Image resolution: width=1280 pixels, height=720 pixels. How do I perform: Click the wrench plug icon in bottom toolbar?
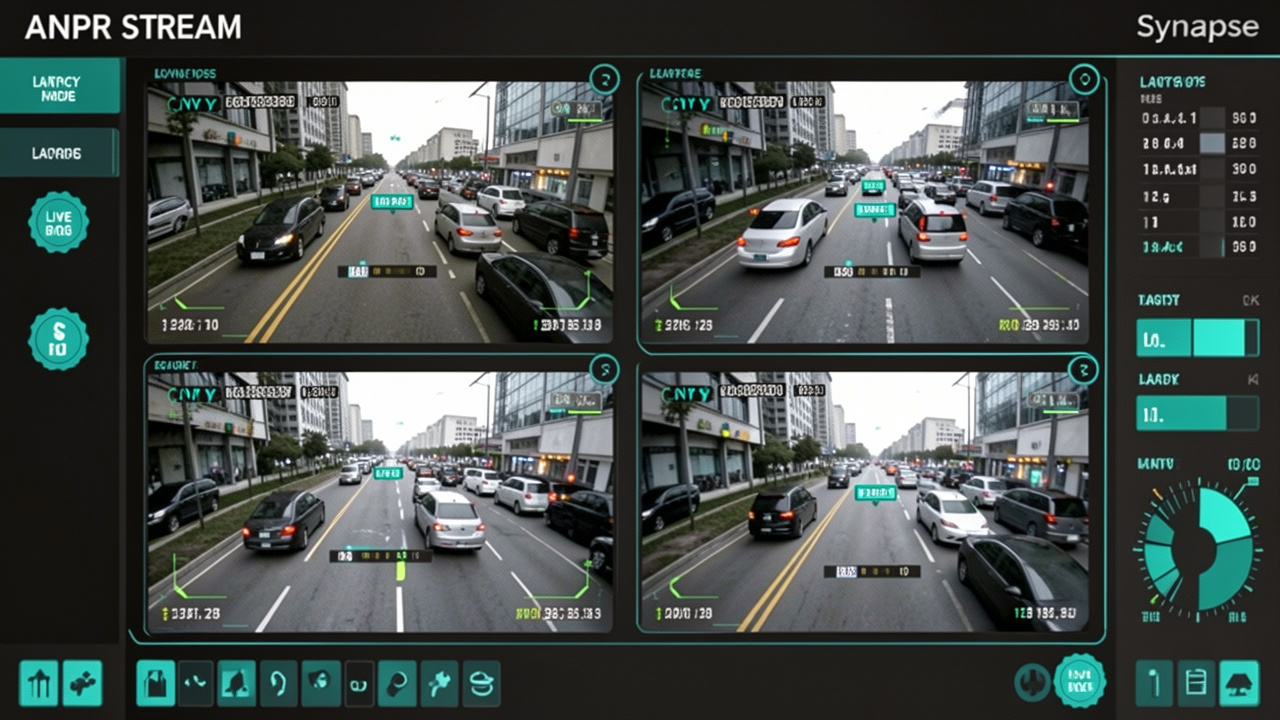click(439, 684)
